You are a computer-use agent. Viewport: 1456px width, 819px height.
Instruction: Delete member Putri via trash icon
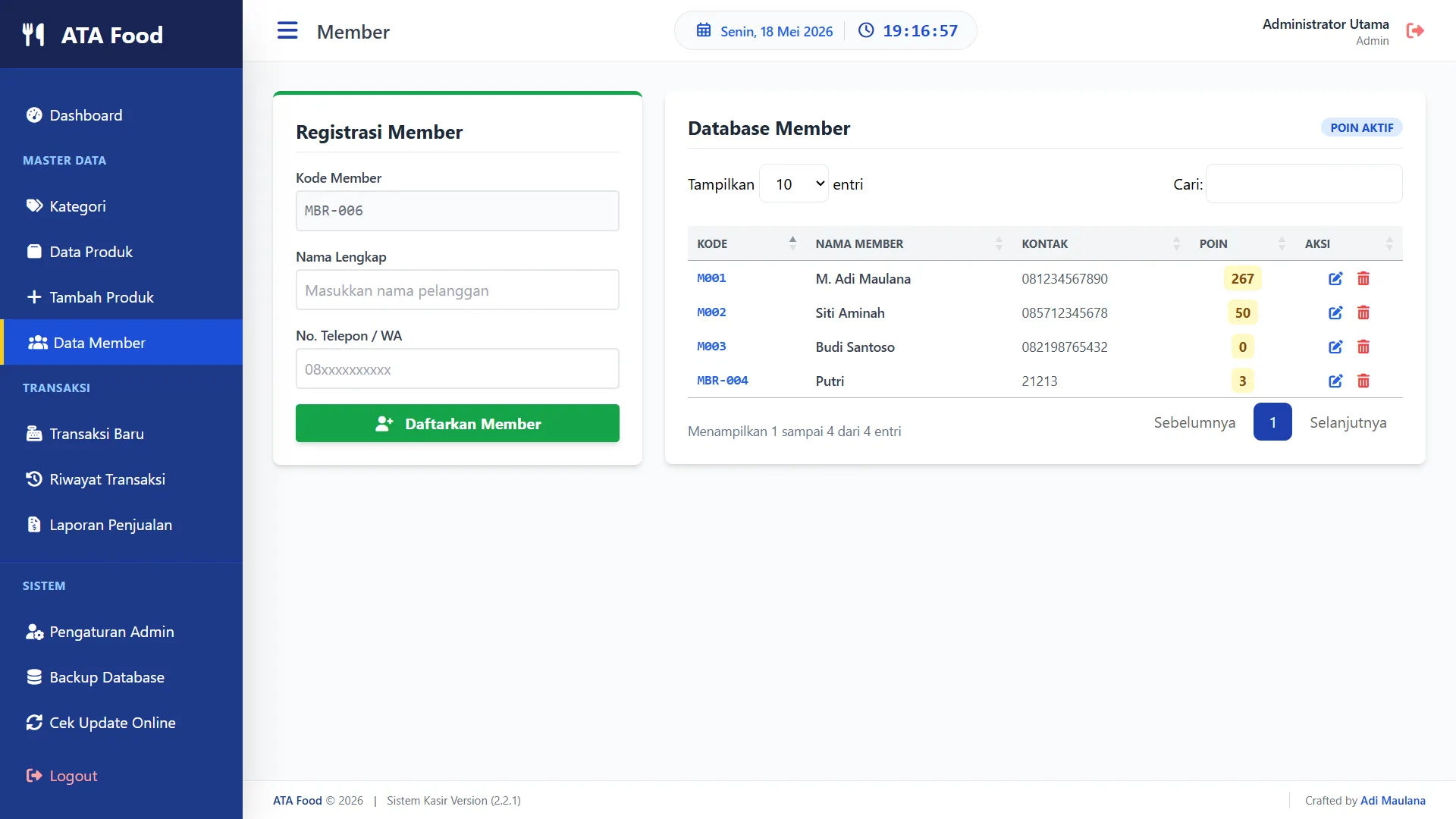[x=1363, y=381]
